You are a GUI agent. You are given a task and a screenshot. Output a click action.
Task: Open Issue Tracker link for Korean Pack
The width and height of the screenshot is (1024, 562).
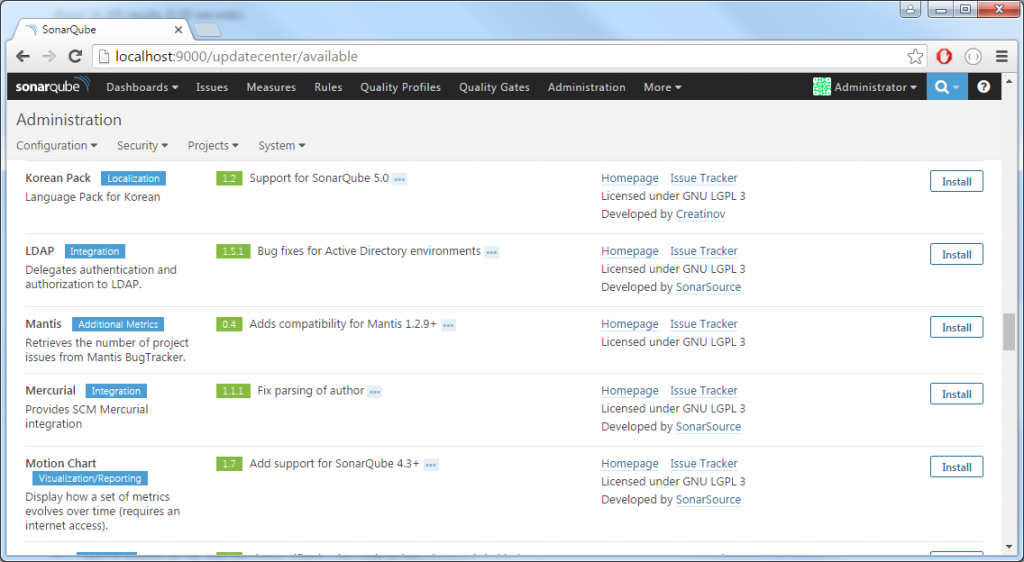703,178
